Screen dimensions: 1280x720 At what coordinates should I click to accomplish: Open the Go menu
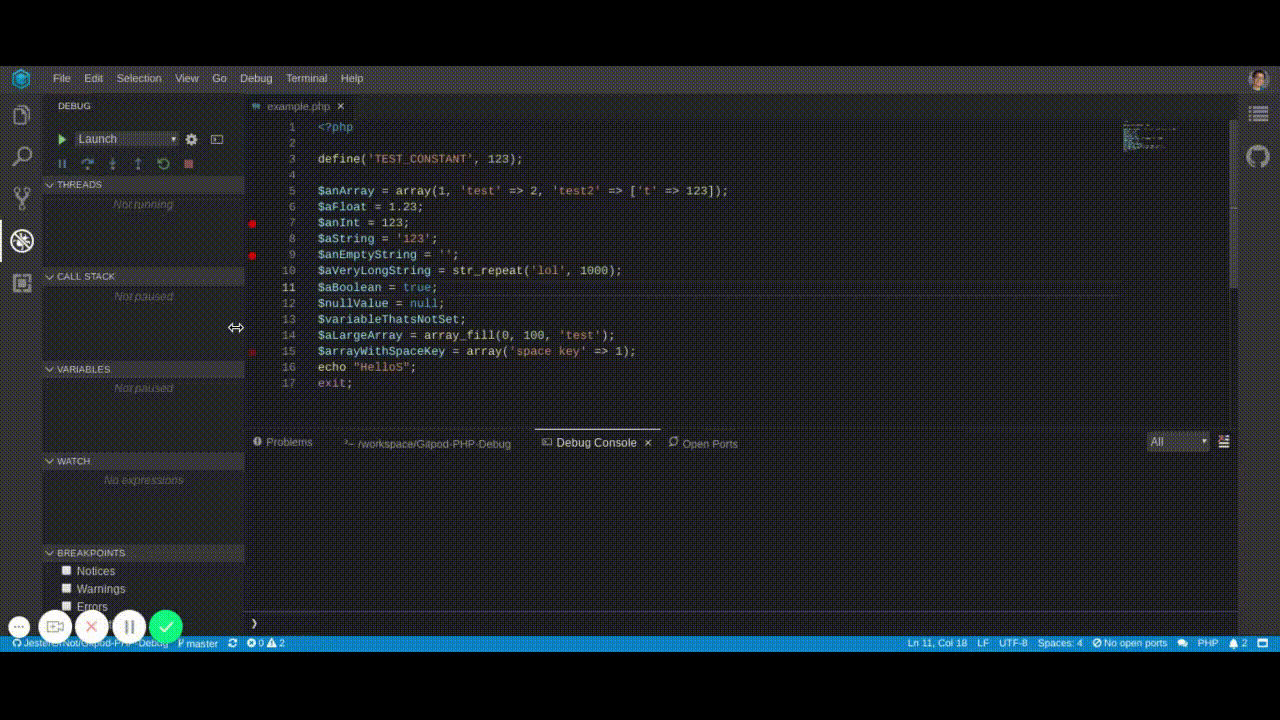[x=219, y=78]
